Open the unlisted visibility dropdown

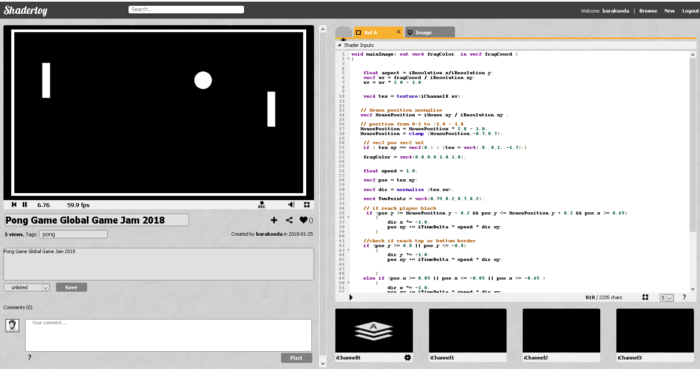tap(27, 287)
